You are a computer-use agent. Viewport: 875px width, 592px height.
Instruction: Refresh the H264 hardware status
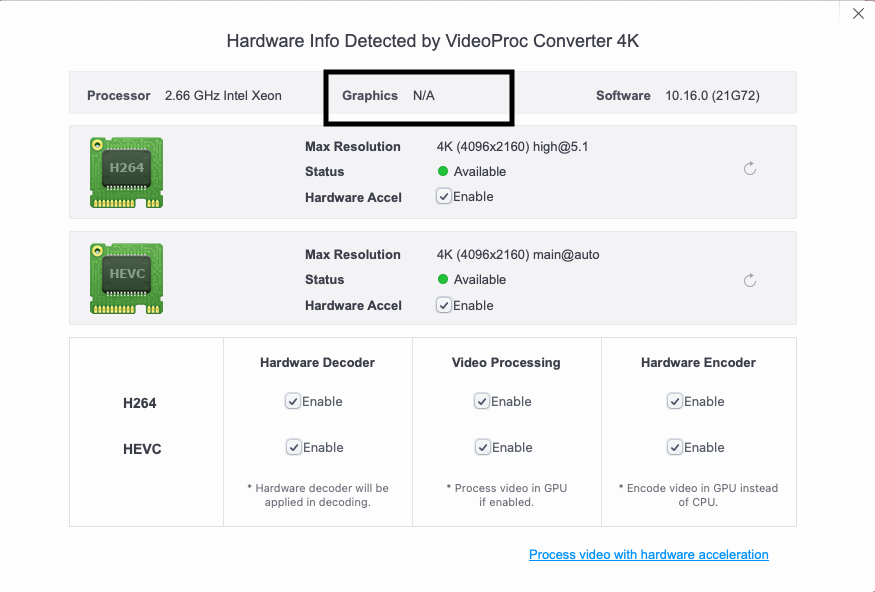[x=750, y=169]
